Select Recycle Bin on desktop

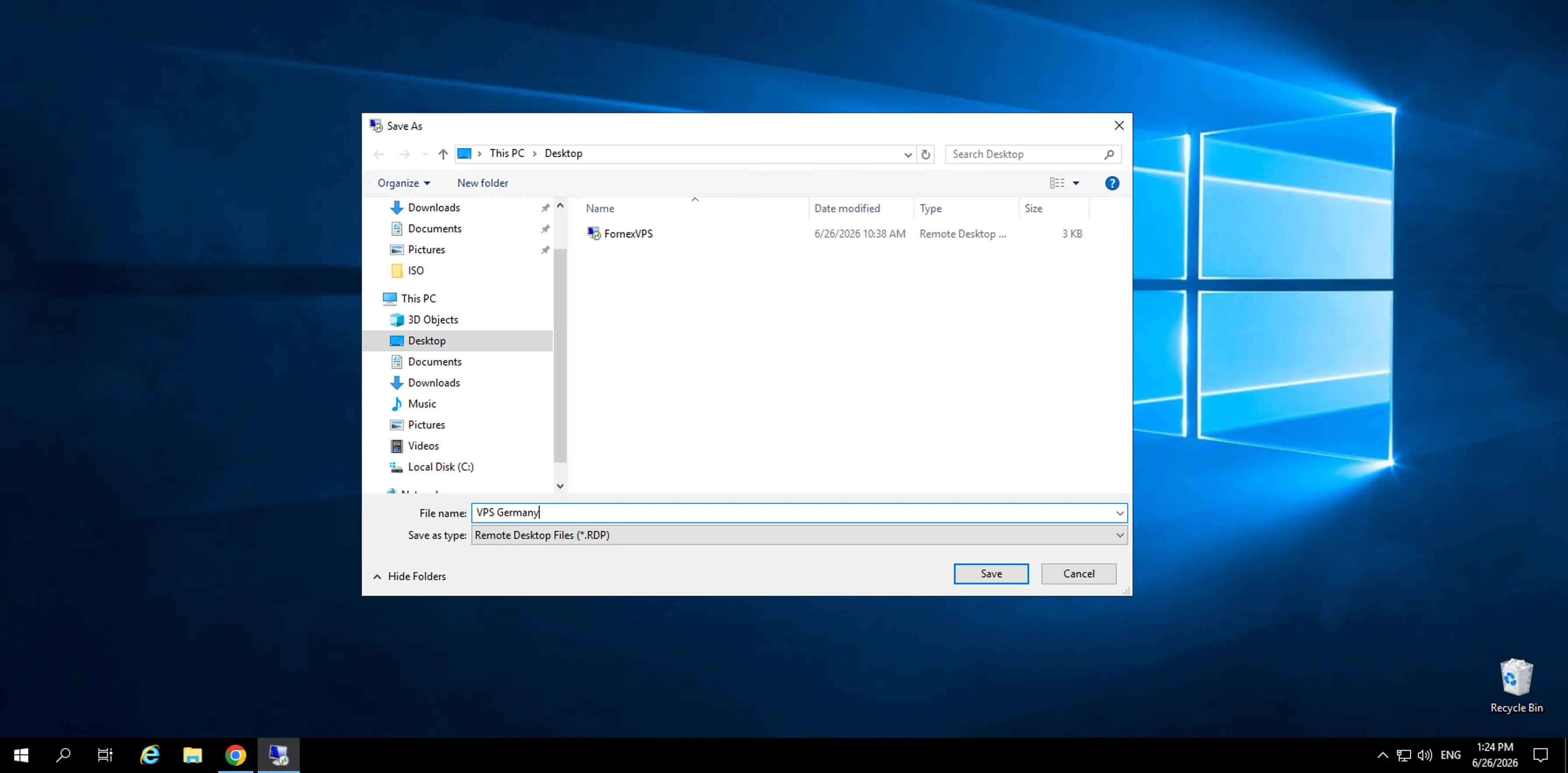click(x=1516, y=687)
